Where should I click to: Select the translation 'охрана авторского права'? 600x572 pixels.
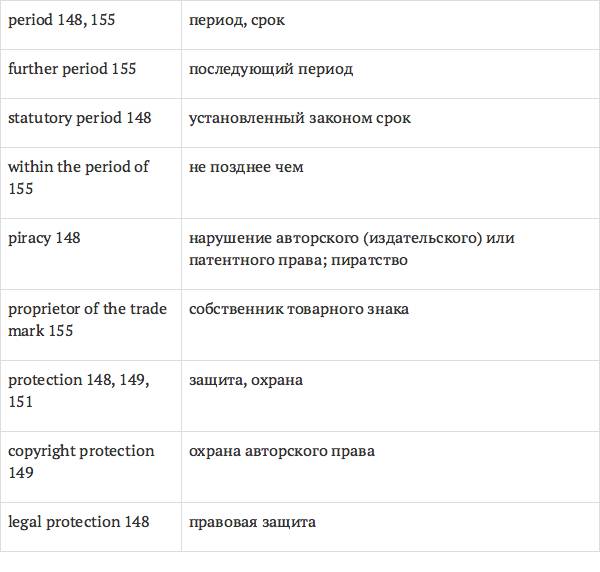pyautogui.click(x=282, y=451)
